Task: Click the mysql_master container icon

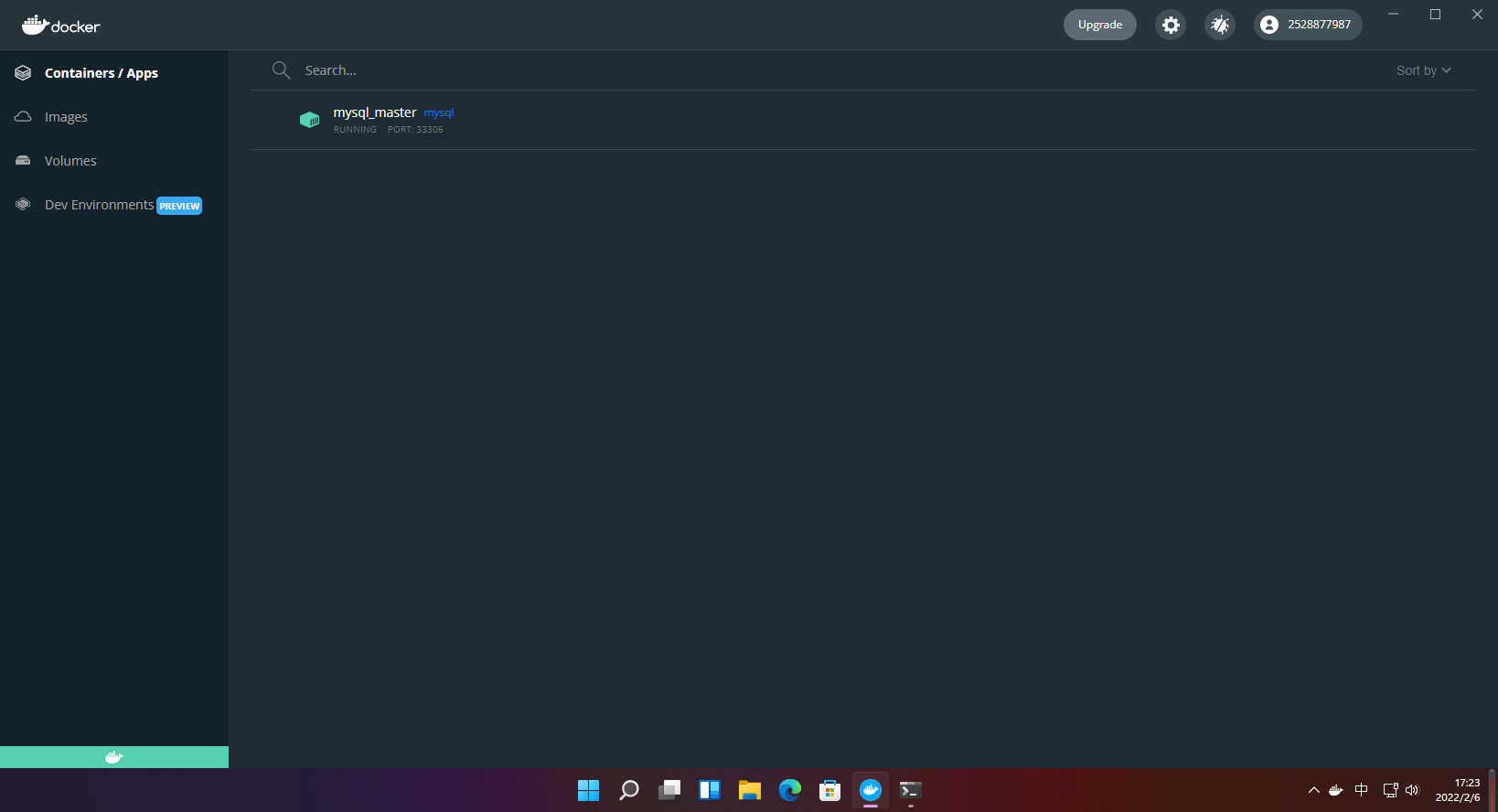Action: click(310, 120)
